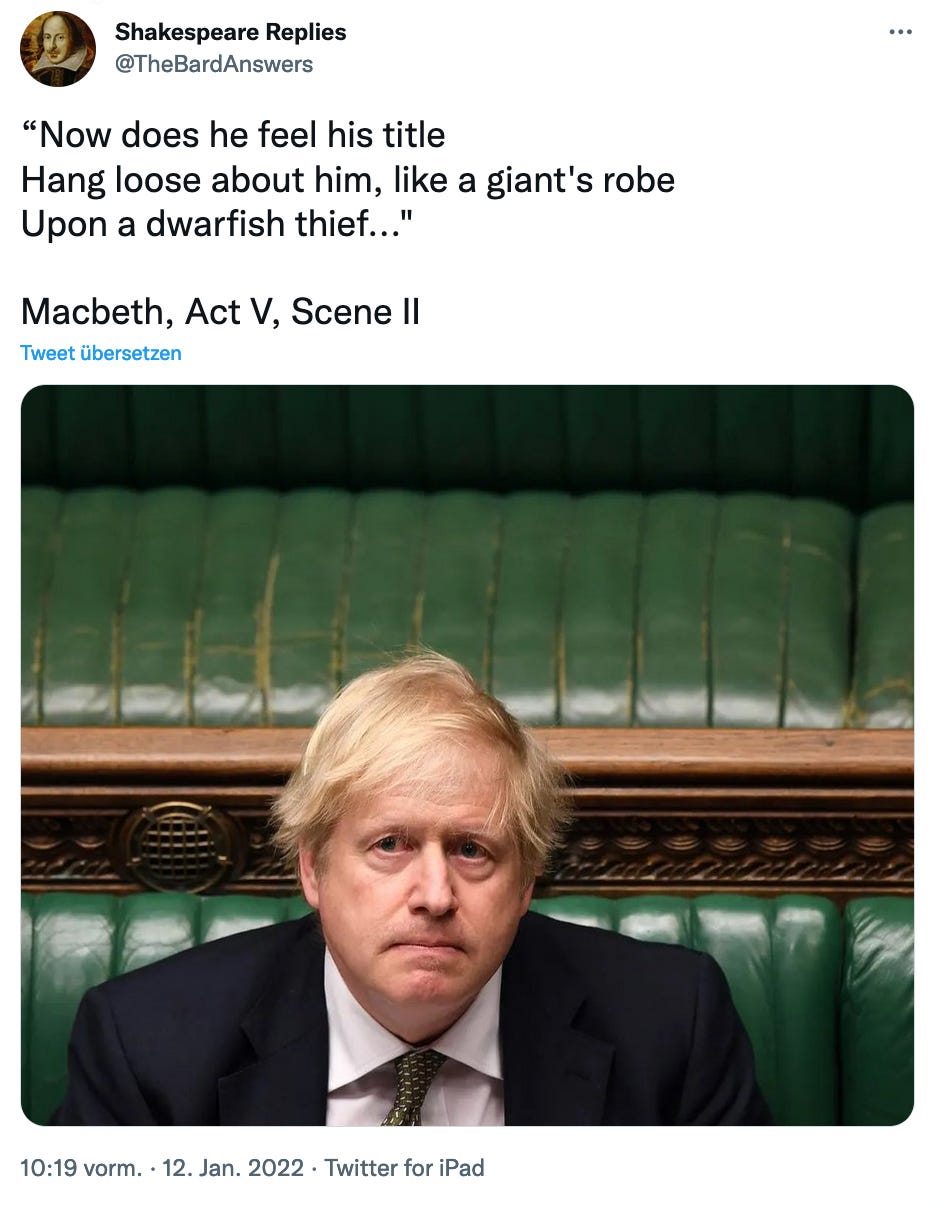Viewport: 938px width, 1206px height.
Task: Click the 10:19 vorm. timestamp
Action: click(81, 1167)
